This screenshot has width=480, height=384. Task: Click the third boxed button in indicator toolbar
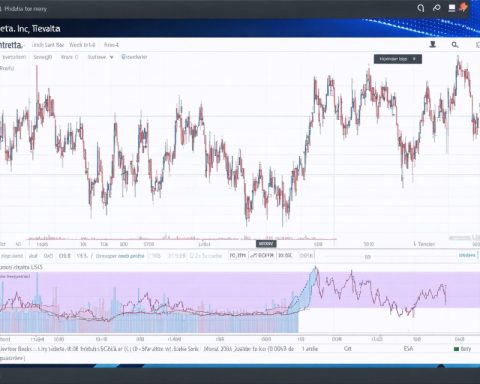pyautogui.click(x=285, y=256)
